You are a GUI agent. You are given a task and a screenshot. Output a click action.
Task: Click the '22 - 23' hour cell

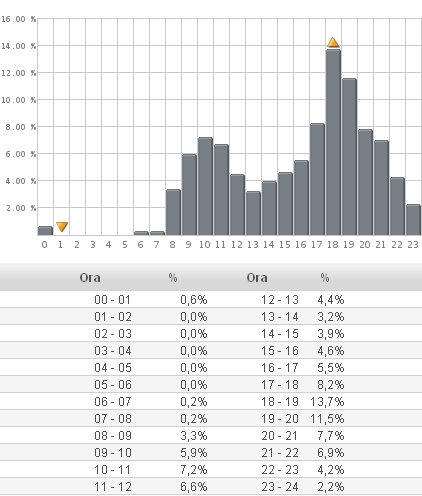tap(280, 470)
